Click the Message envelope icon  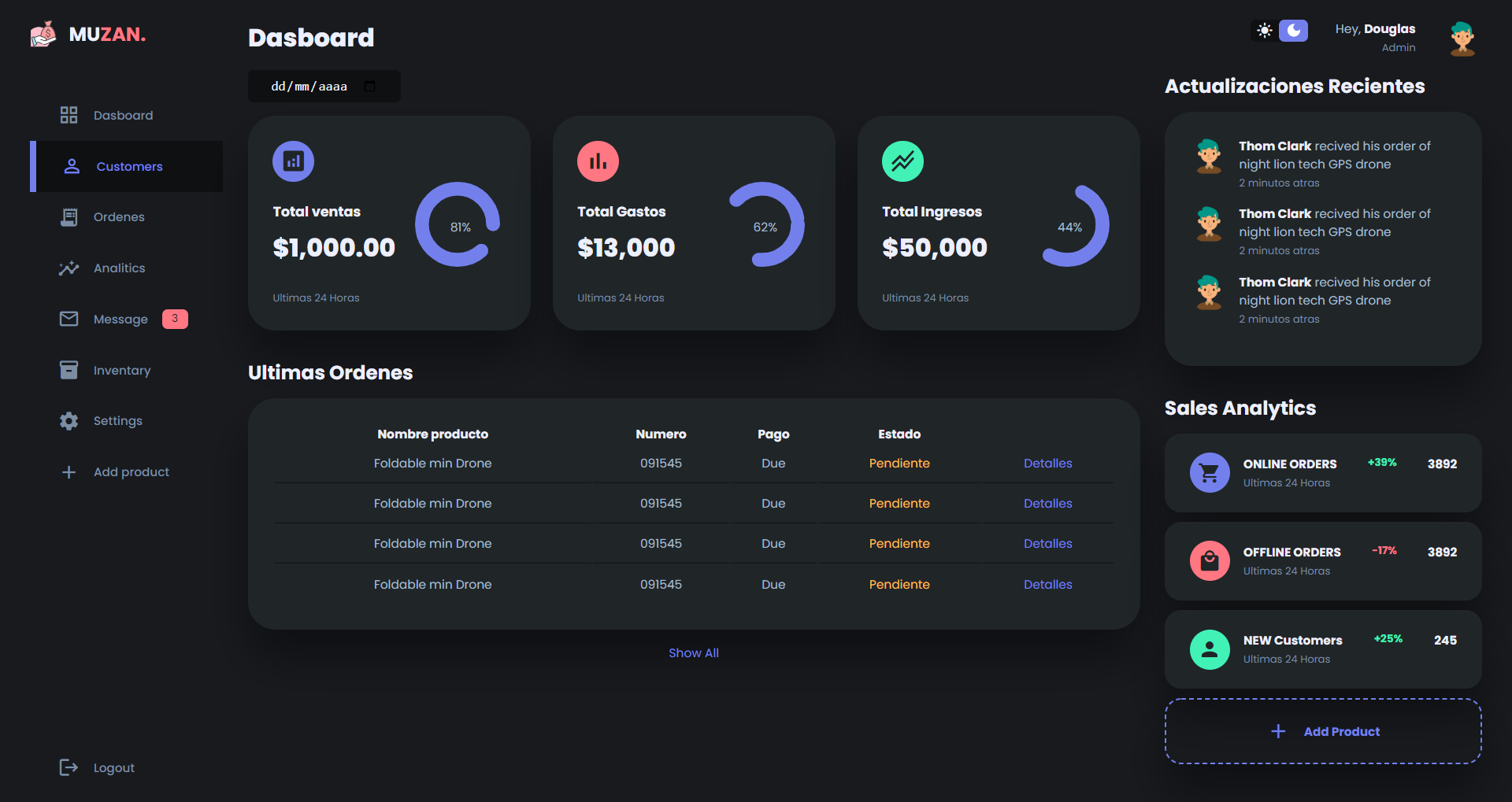coord(69,319)
